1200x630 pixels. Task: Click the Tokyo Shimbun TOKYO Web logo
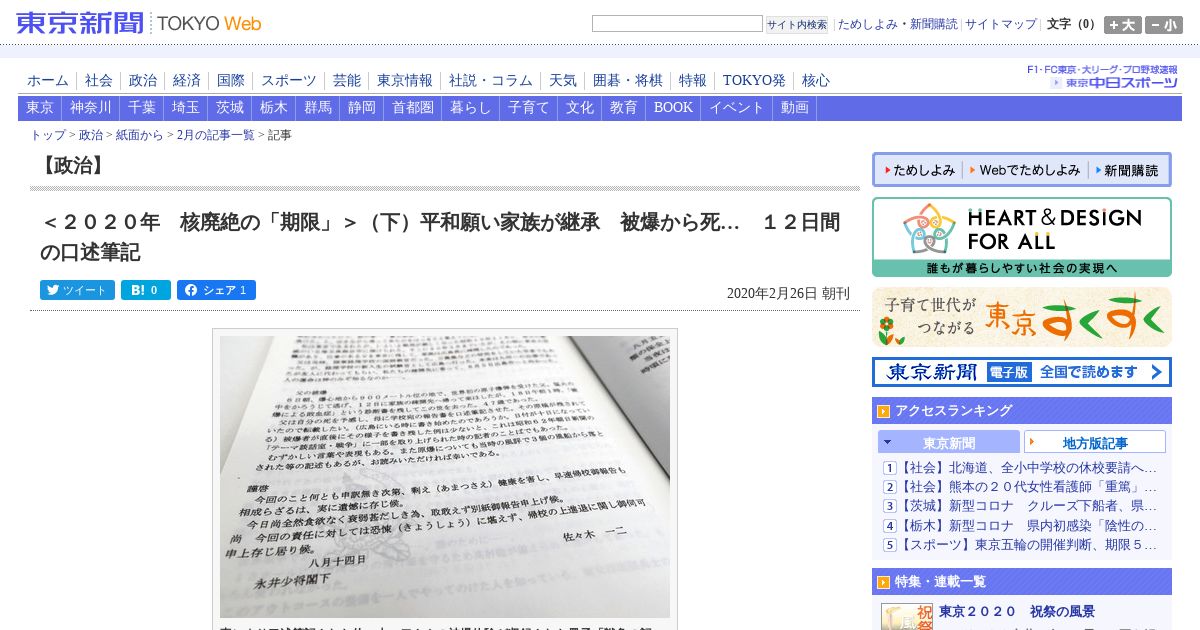139,23
